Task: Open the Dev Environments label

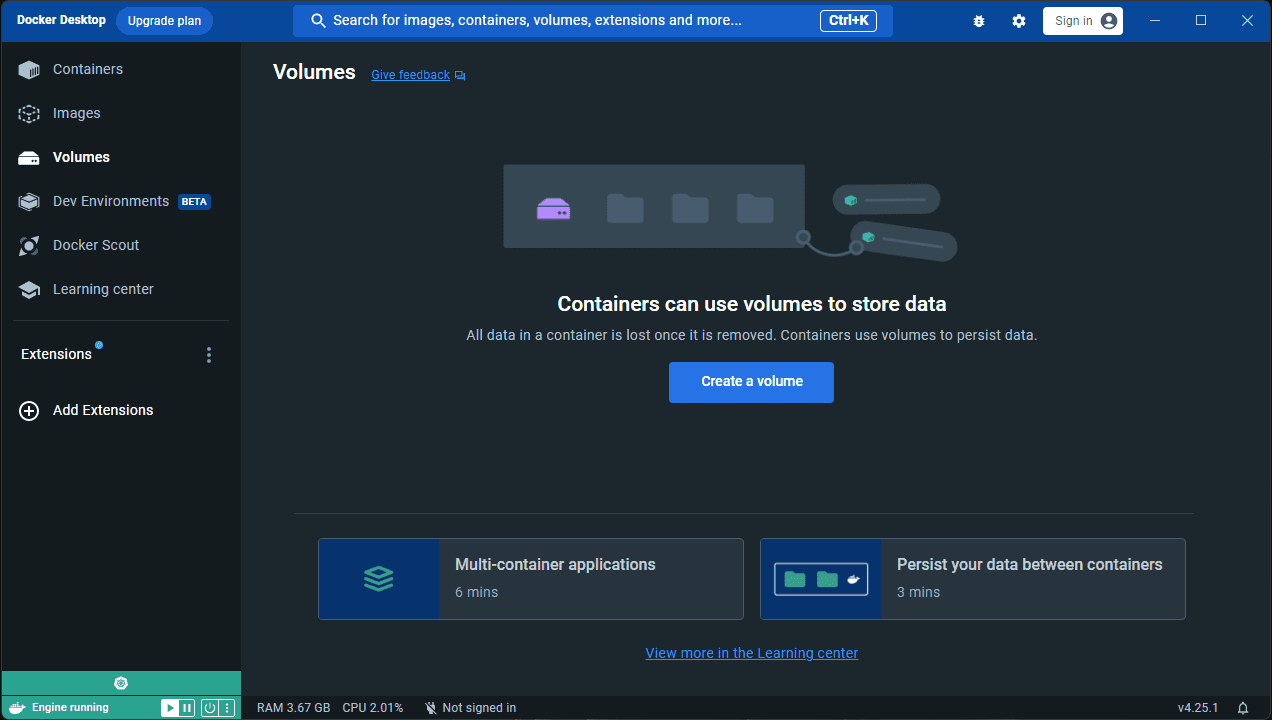Action: [x=111, y=201]
